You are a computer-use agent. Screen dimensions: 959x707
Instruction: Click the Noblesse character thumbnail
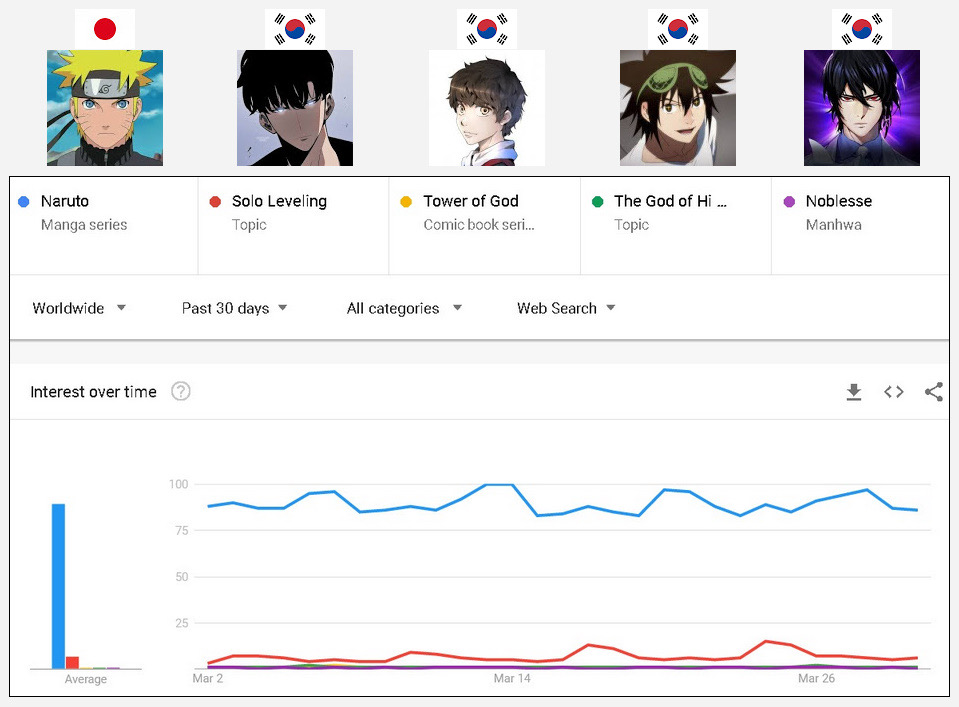point(862,108)
